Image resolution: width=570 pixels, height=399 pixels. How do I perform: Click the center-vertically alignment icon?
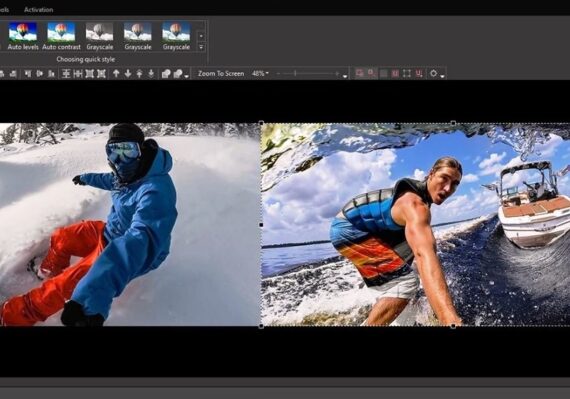point(66,74)
